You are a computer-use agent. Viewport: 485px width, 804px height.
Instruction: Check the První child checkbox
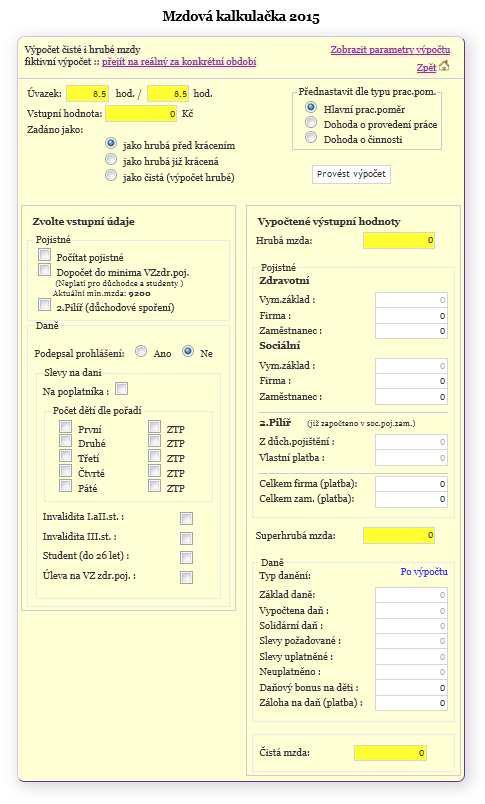point(66,427)
